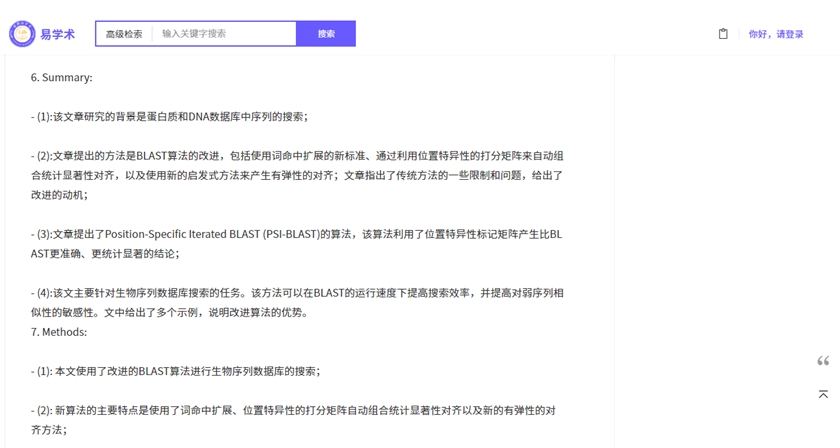Click the back-to-top arrow icon
The height and width of the screenshot is (448, 840).
(823, 394)
